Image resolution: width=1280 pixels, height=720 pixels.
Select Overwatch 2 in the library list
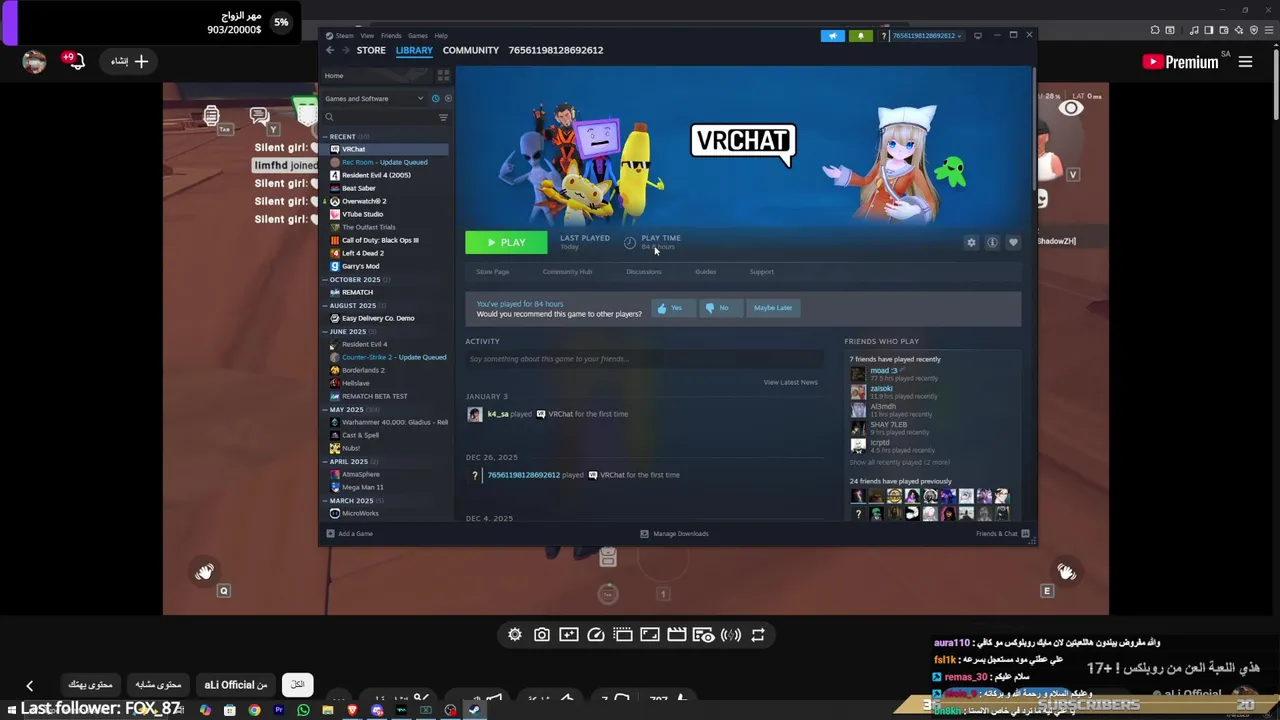pos(385,201)
